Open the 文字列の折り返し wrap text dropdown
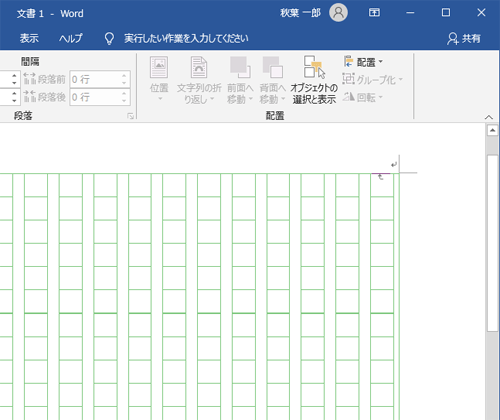 click(199, 79)
